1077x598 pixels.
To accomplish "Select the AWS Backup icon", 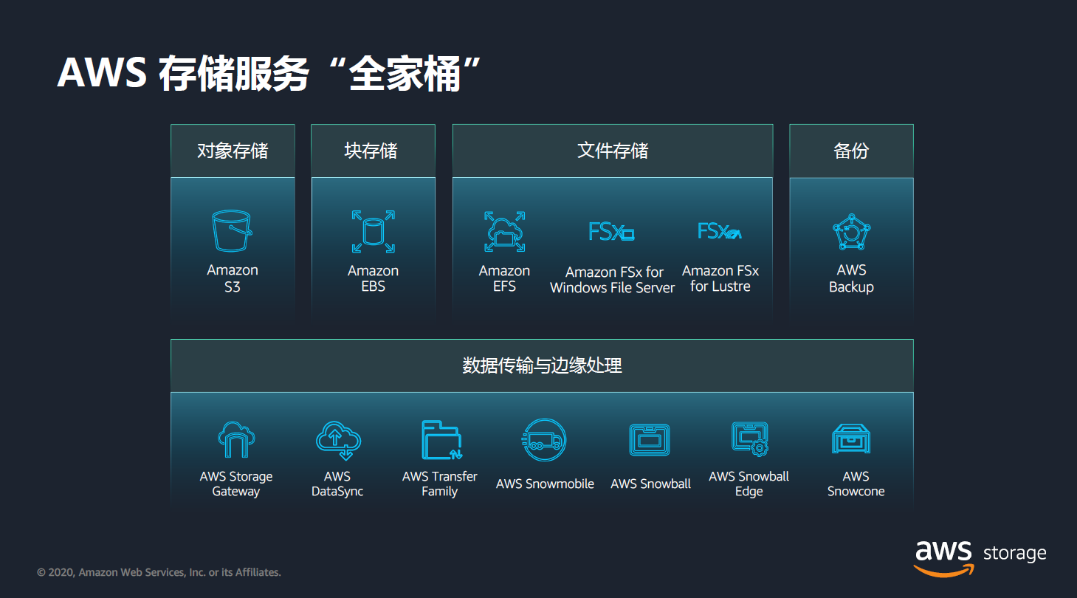I will [851, 232].
